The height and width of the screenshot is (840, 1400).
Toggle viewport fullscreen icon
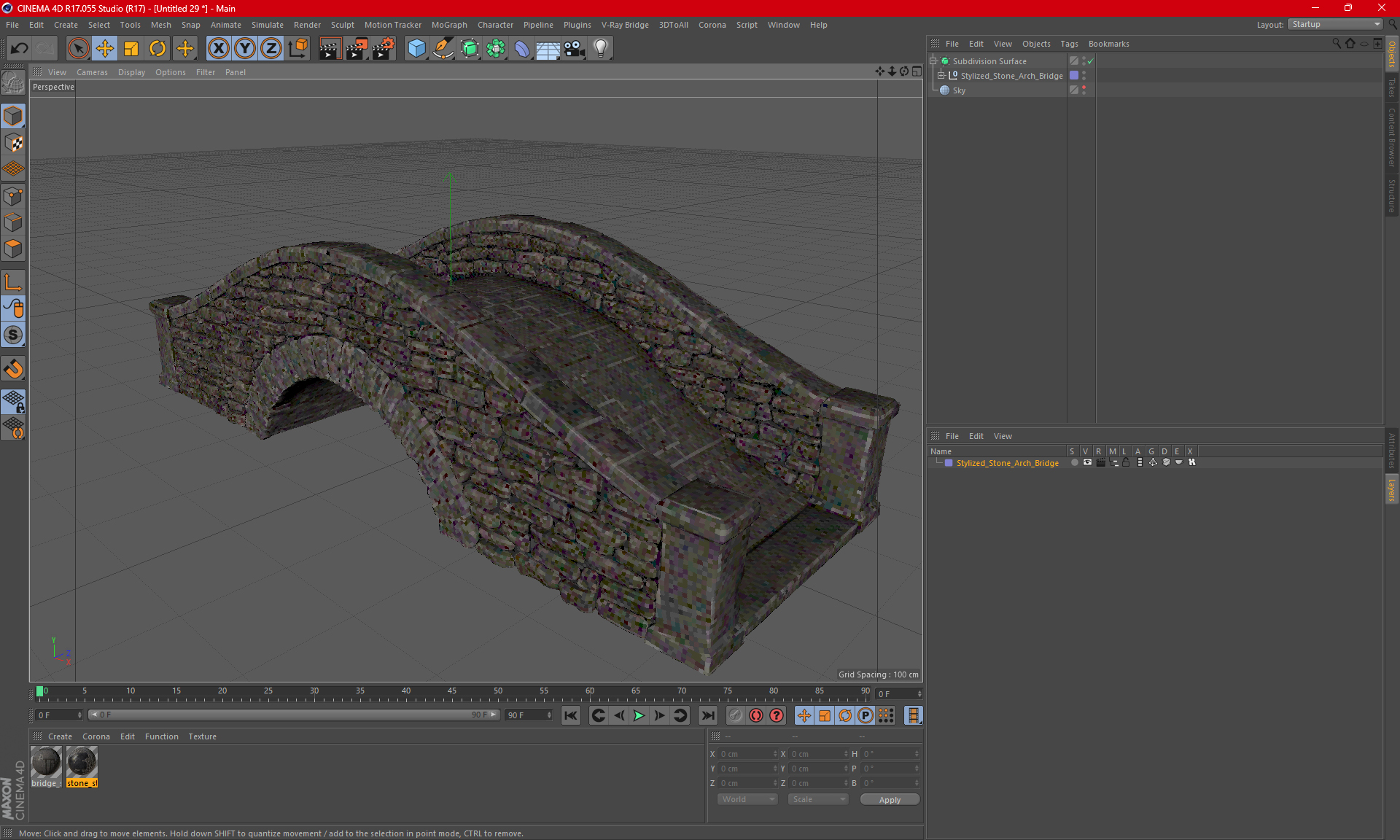pos(917,71)
